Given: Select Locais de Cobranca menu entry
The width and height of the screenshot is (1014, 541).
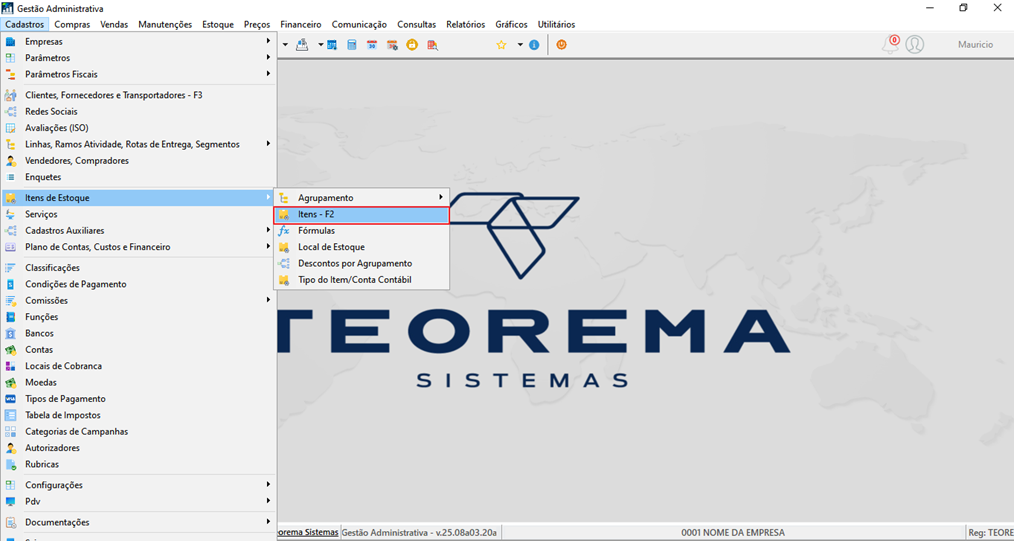Looking at the screenshot, I should [138, 366].
